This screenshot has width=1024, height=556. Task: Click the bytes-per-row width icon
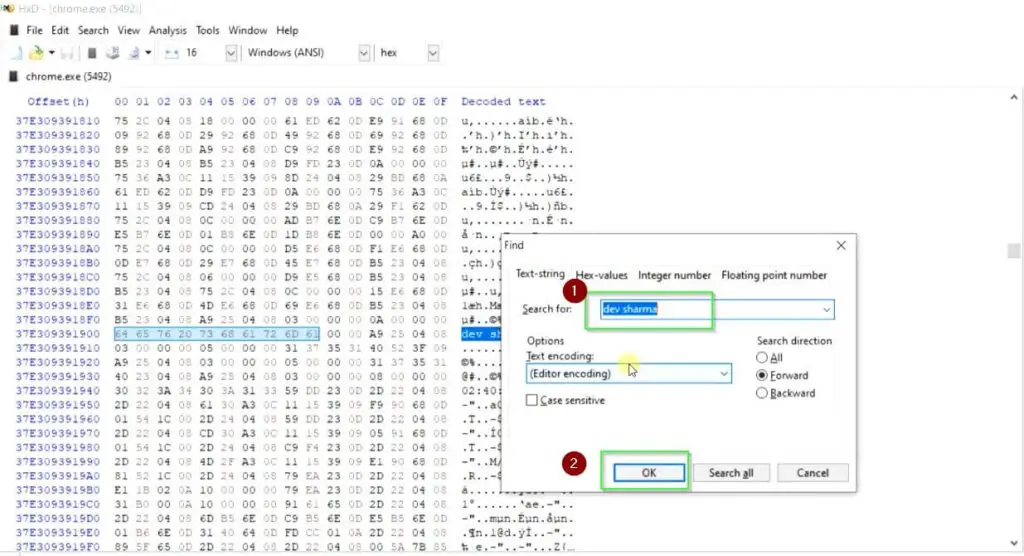click(172, 53)
